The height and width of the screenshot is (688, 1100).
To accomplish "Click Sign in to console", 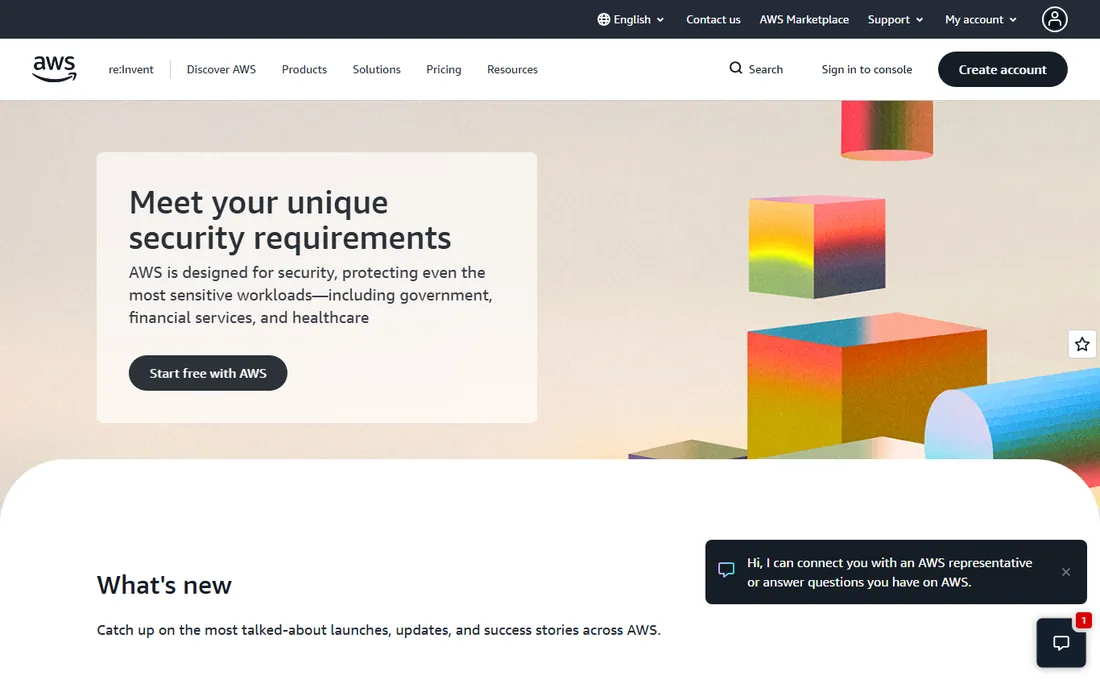I will 866,69.
